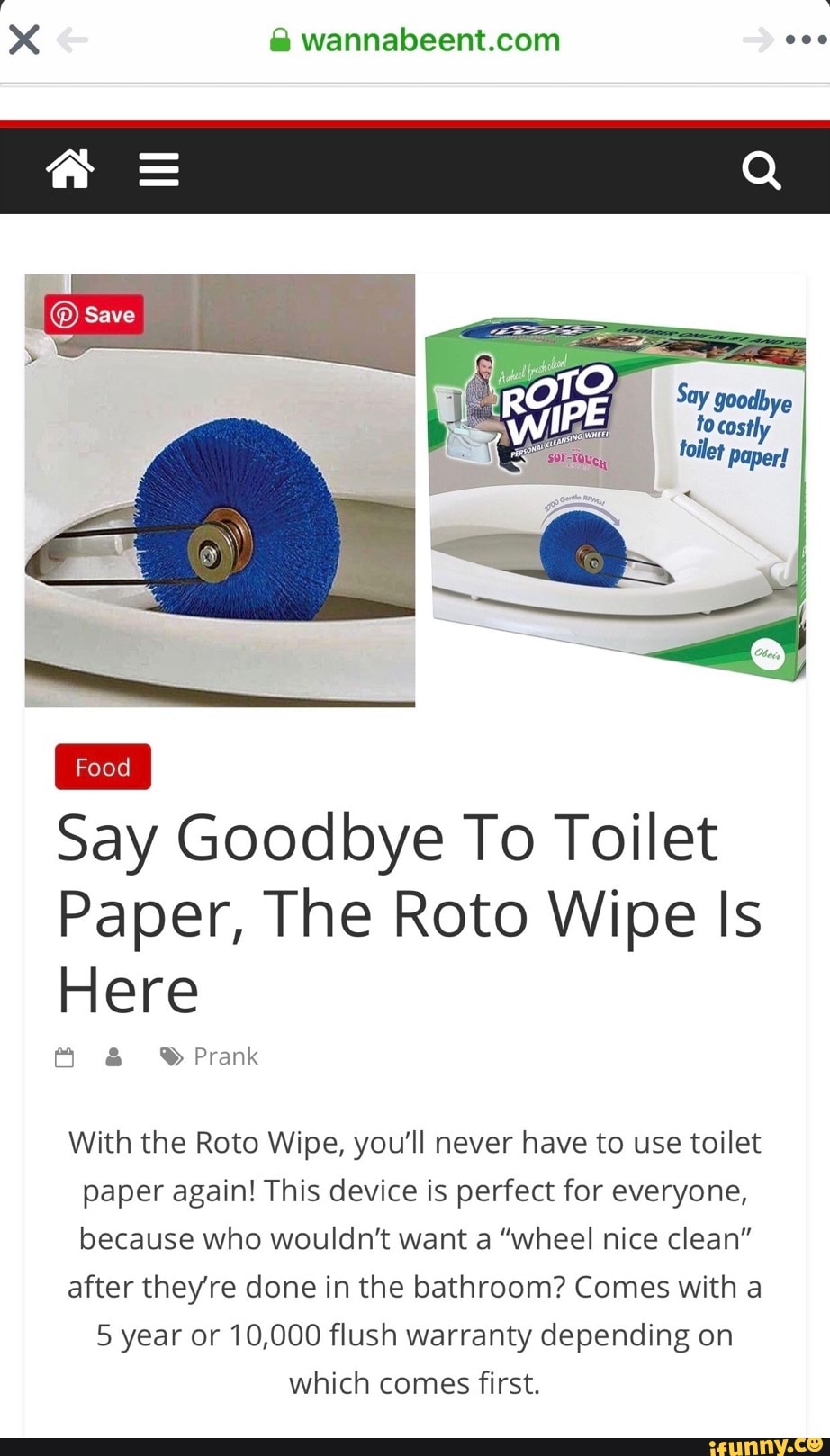Open the blue brush toilet photo
The height and width of the screenshot is (1456, 830).
(x=220, y=490)
